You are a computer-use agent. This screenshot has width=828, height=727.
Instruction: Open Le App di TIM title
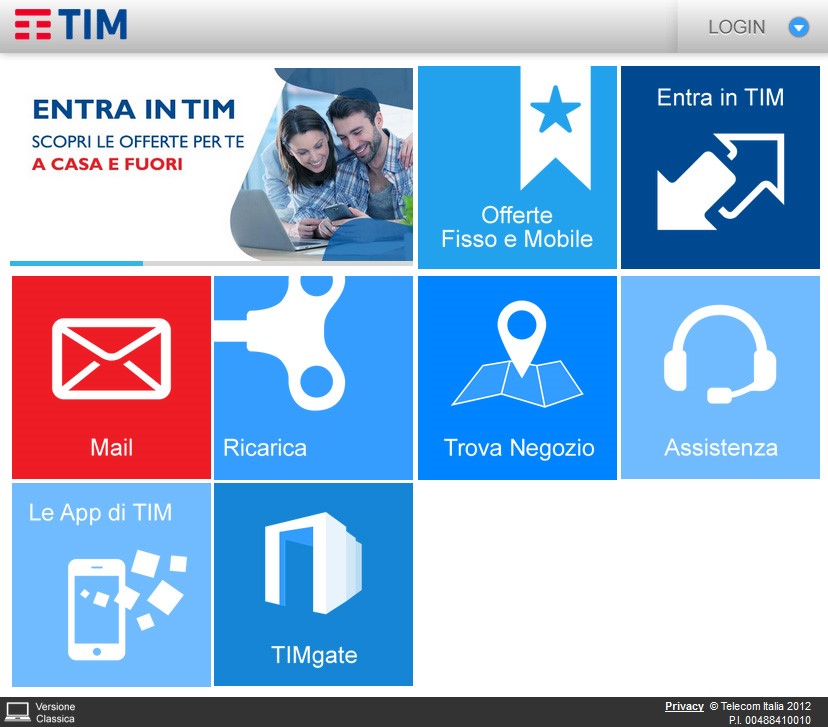[x=100, y=513]
